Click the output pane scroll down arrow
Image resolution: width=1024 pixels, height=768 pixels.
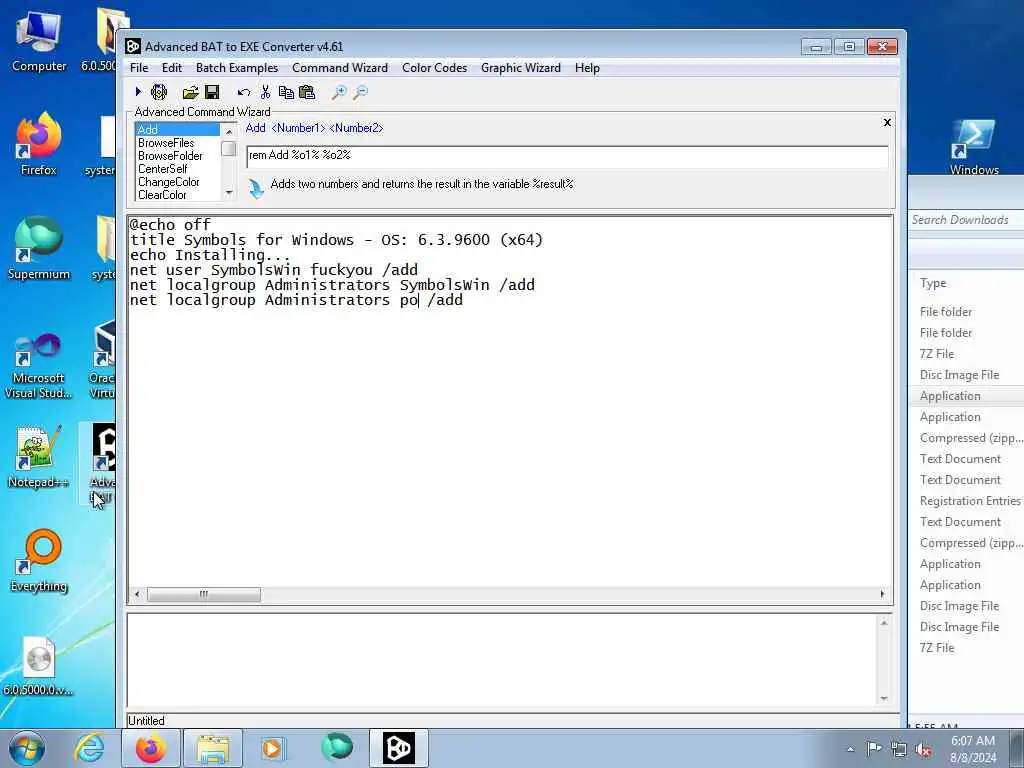click(884, 698)
